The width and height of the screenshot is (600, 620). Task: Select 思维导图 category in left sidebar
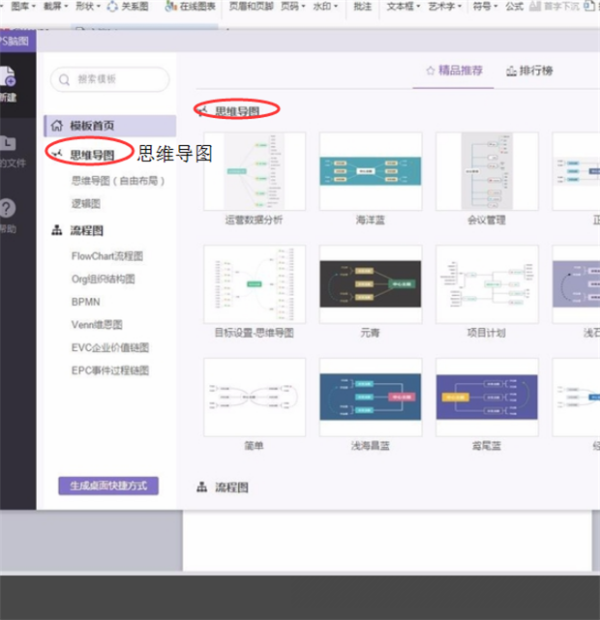click(x=91, y=155)
